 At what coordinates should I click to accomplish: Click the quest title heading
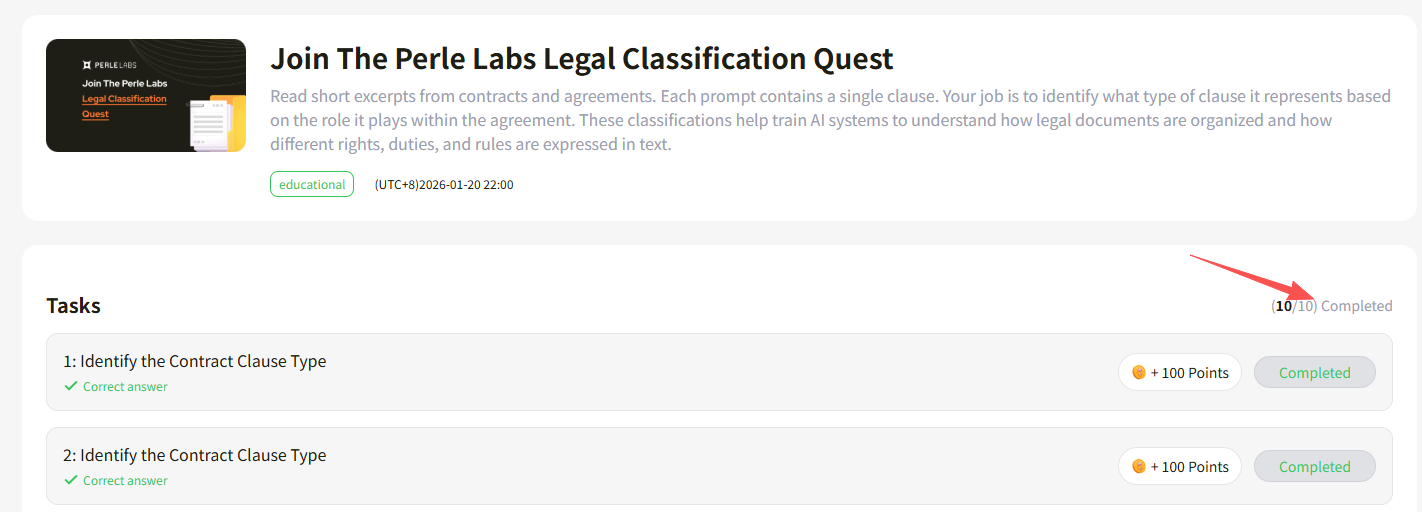(x=582, y=59)
